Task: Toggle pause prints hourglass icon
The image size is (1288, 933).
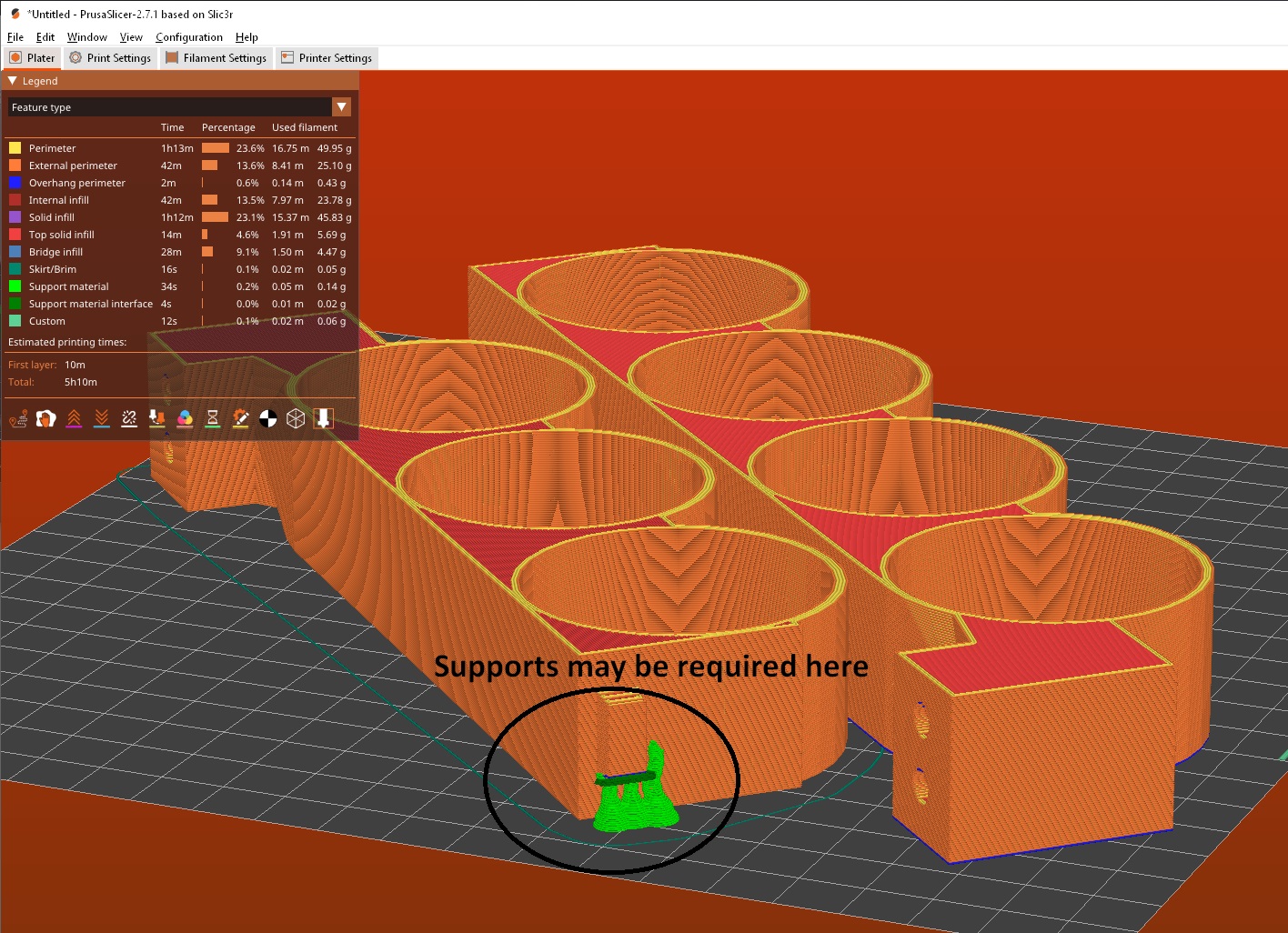Action: tap(213, 418)
